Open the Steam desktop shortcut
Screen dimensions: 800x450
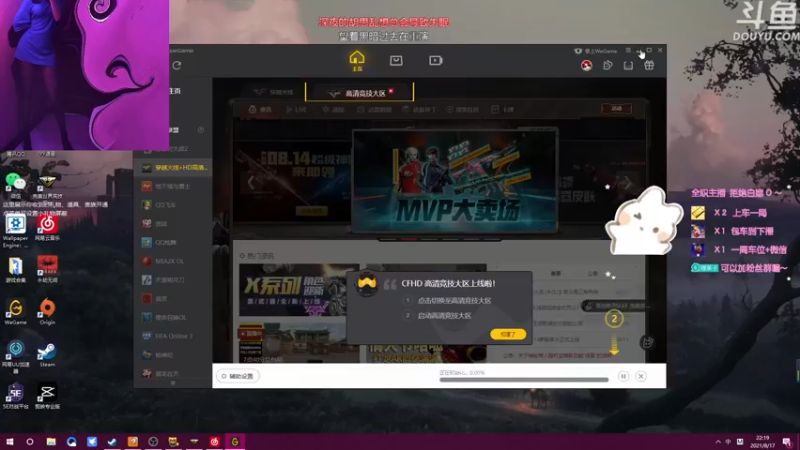pyautogui.click(x=47, y=354)
